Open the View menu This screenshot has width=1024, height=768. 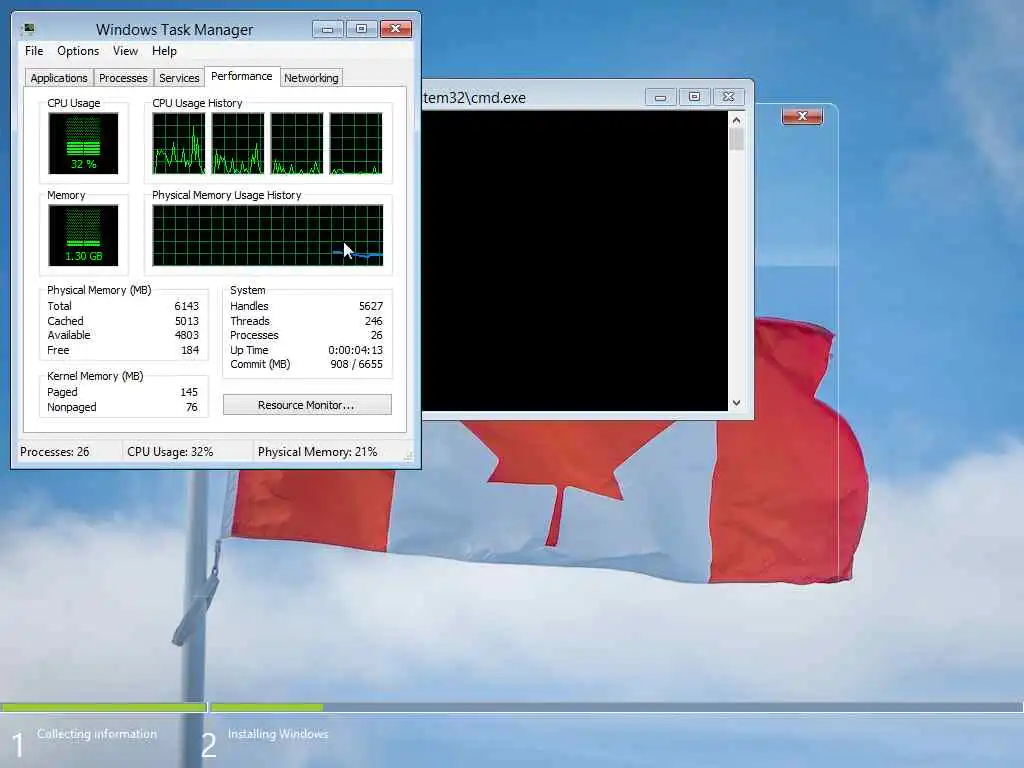(125, 51)
